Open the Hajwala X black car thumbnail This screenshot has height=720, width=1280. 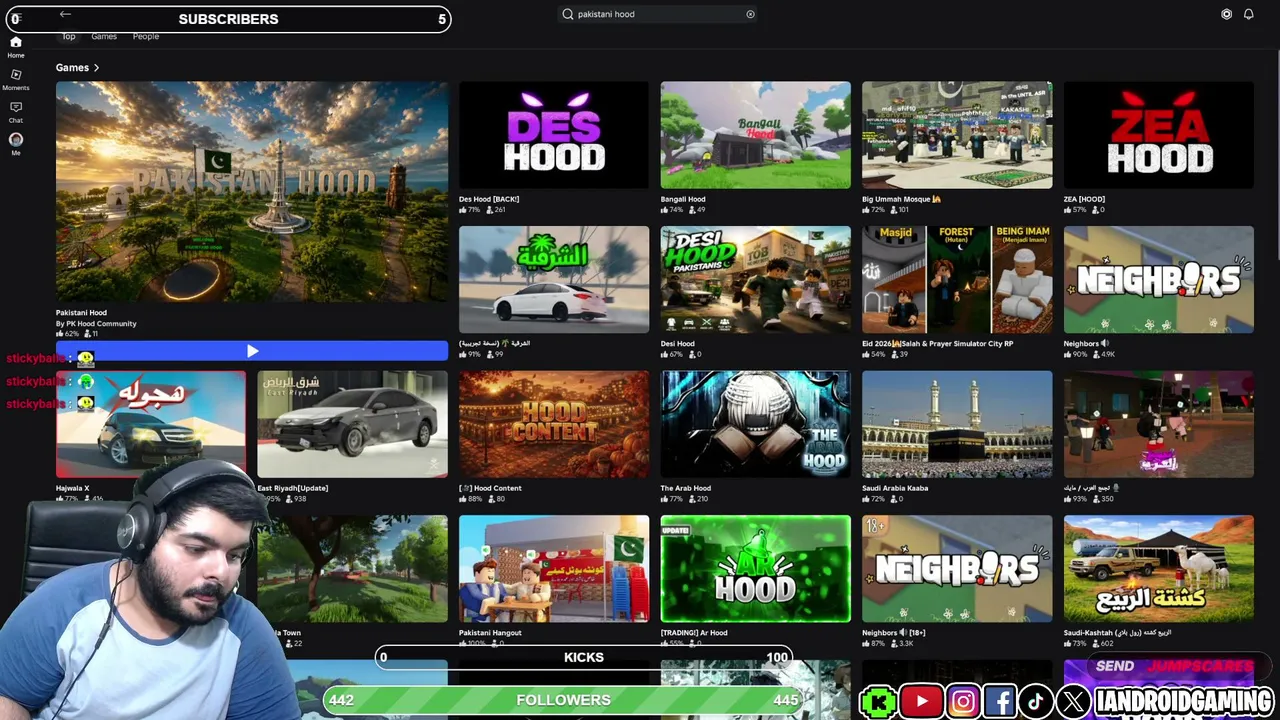point(151,424)
